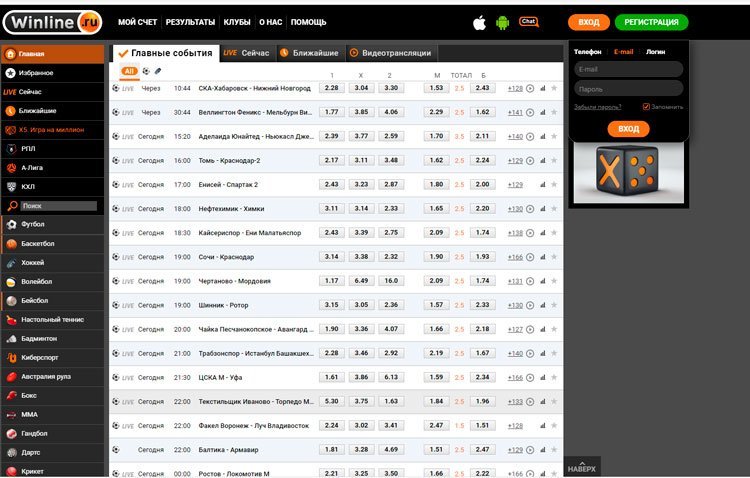Click the Забыли пароль link
The width and height of the screenshot is (750, 478).
coord(598,106)
